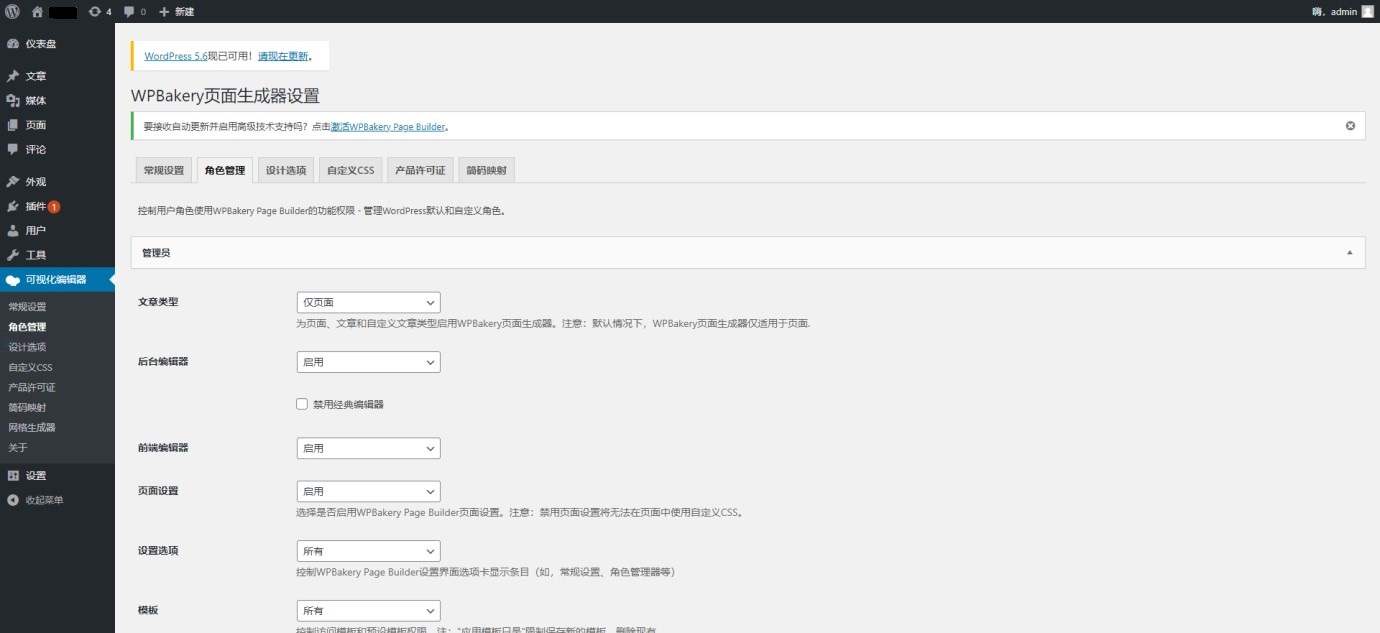Open 外观 appearance menu
Image resolution: width=1380 pixels, height=633 pixels.
point(57,182)
